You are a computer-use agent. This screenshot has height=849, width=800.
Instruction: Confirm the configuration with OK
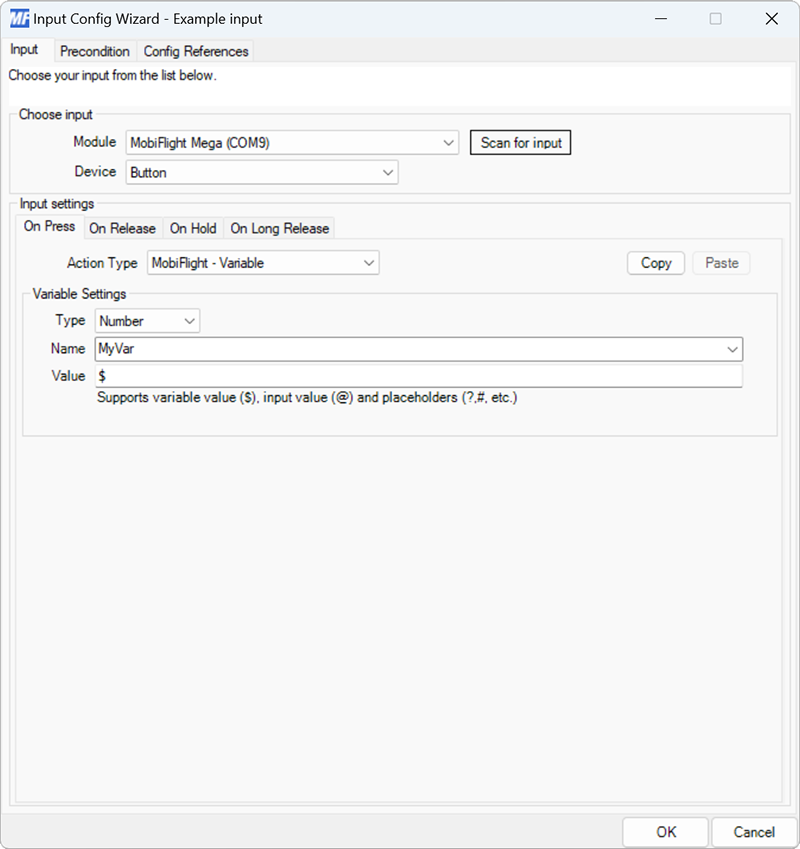666,832
